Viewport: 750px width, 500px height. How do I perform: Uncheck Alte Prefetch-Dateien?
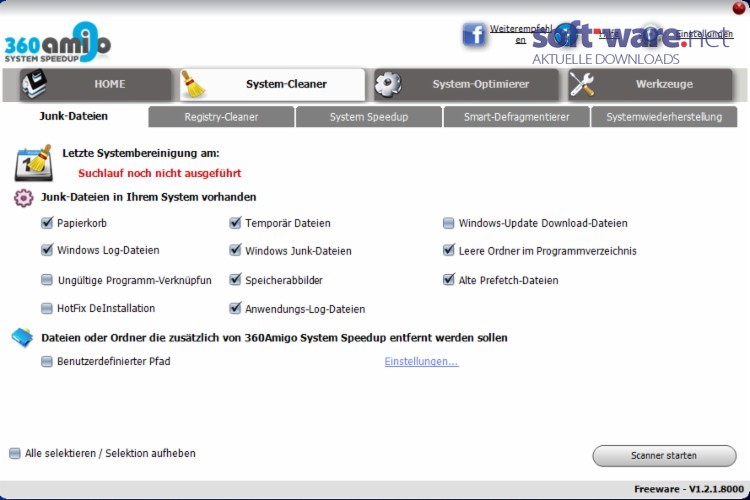pos(448,279)
